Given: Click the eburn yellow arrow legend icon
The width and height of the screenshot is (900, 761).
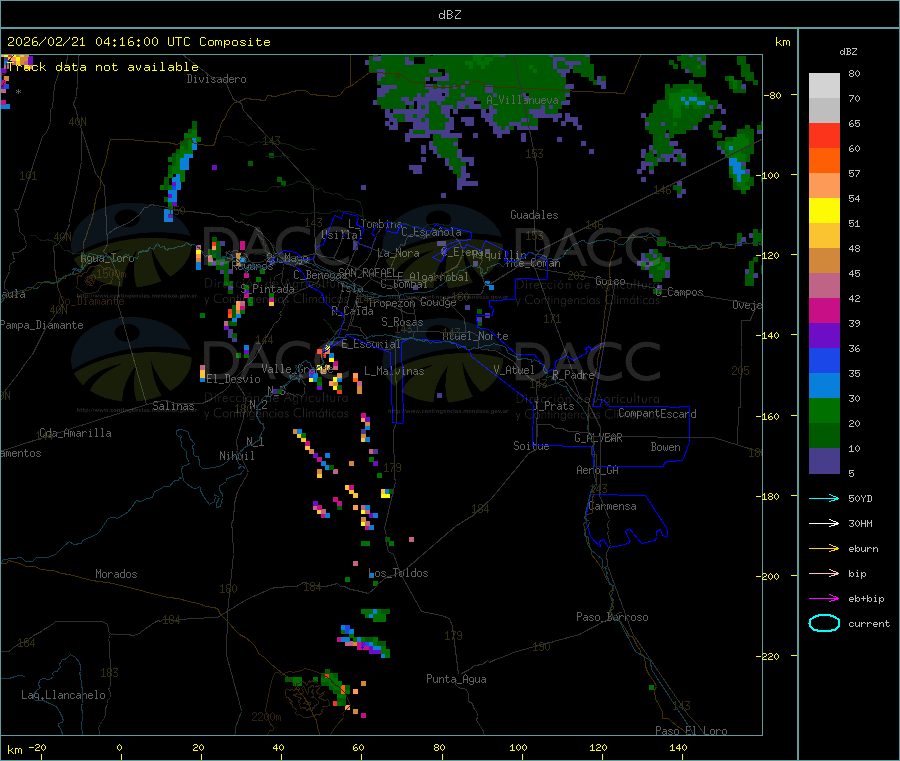Looking at the screenshot, I should [x=824, y=548].
